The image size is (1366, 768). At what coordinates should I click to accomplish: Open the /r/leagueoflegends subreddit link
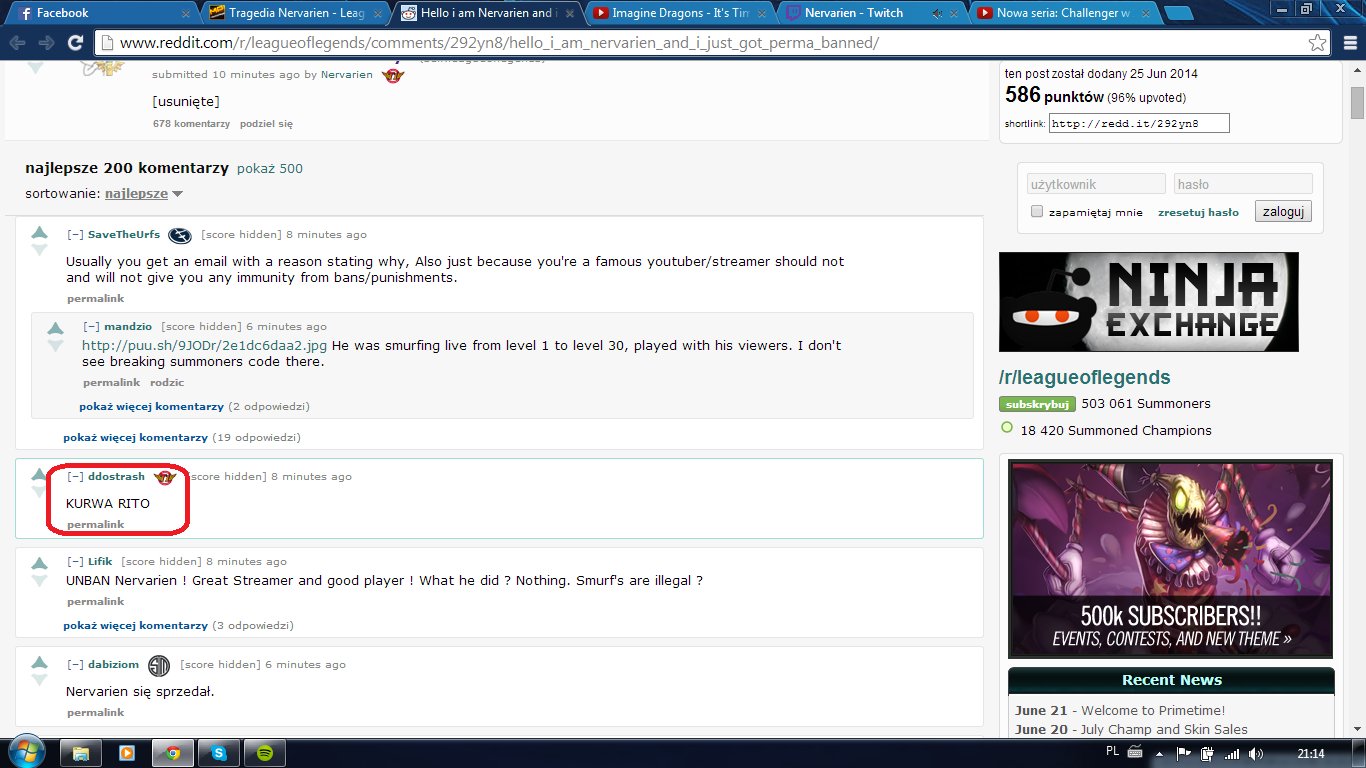pos(1085,377)
